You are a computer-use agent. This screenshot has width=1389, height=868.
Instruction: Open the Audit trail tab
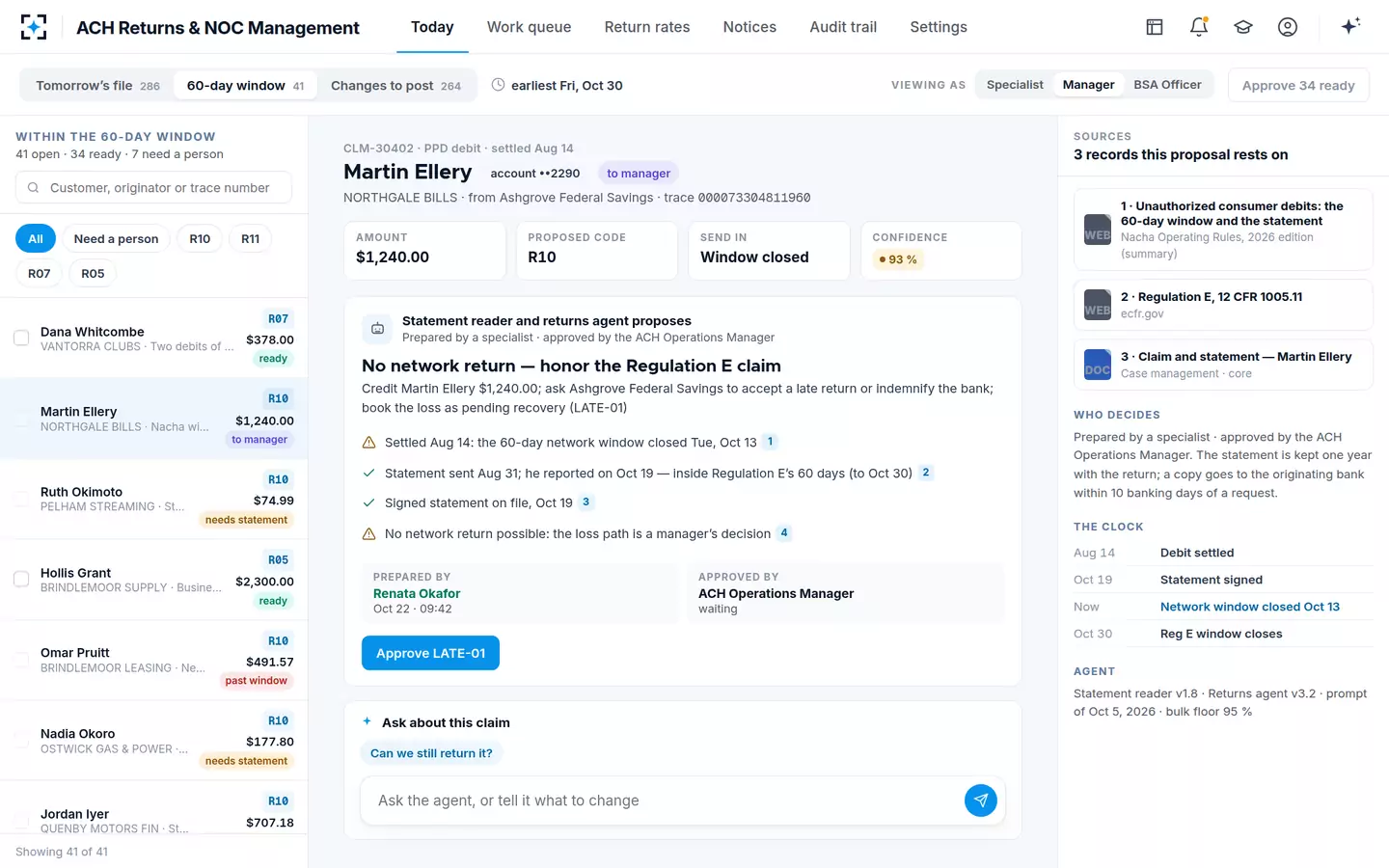click(x=843, y=27)
